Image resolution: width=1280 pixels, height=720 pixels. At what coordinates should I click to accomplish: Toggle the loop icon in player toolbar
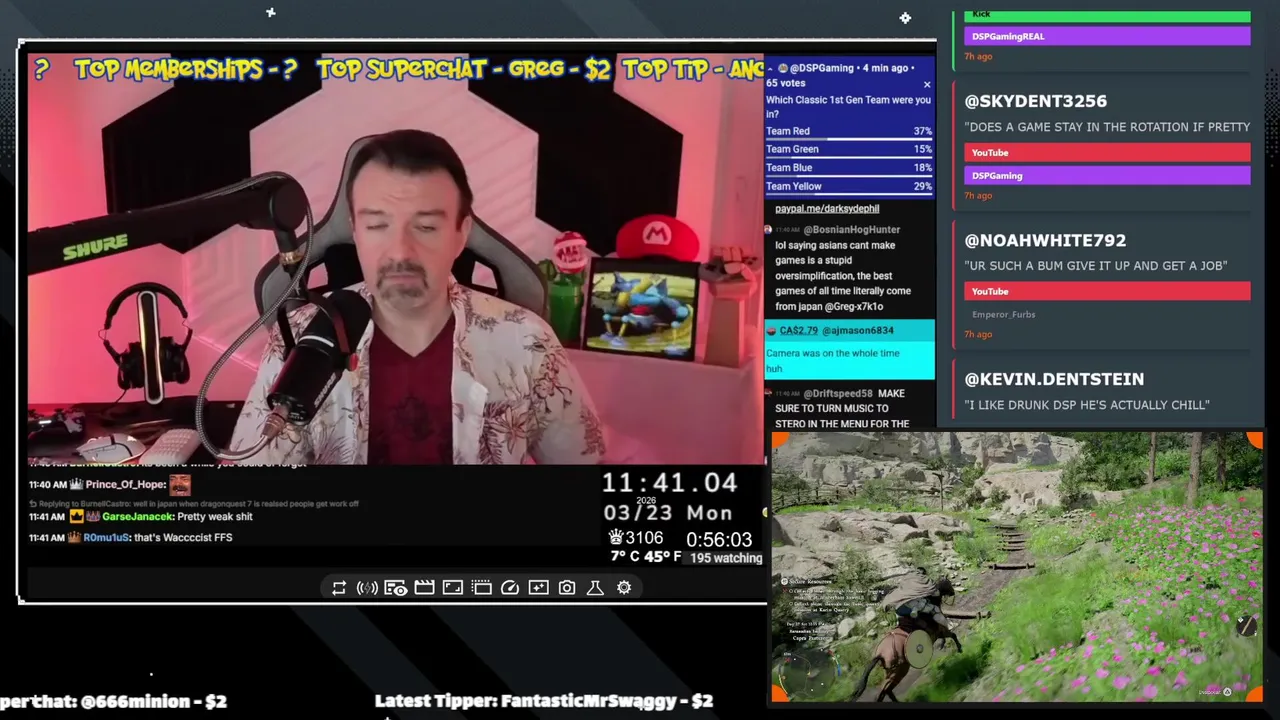339,588
